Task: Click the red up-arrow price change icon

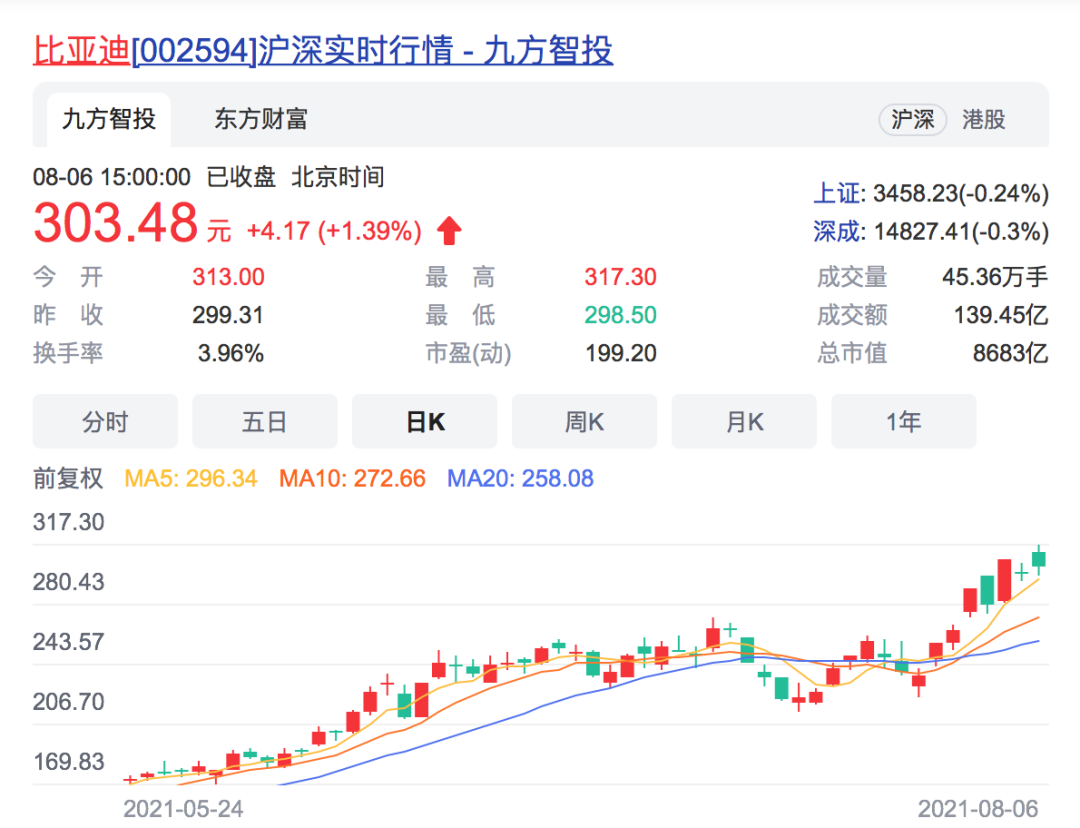Action: pos(449,232)
